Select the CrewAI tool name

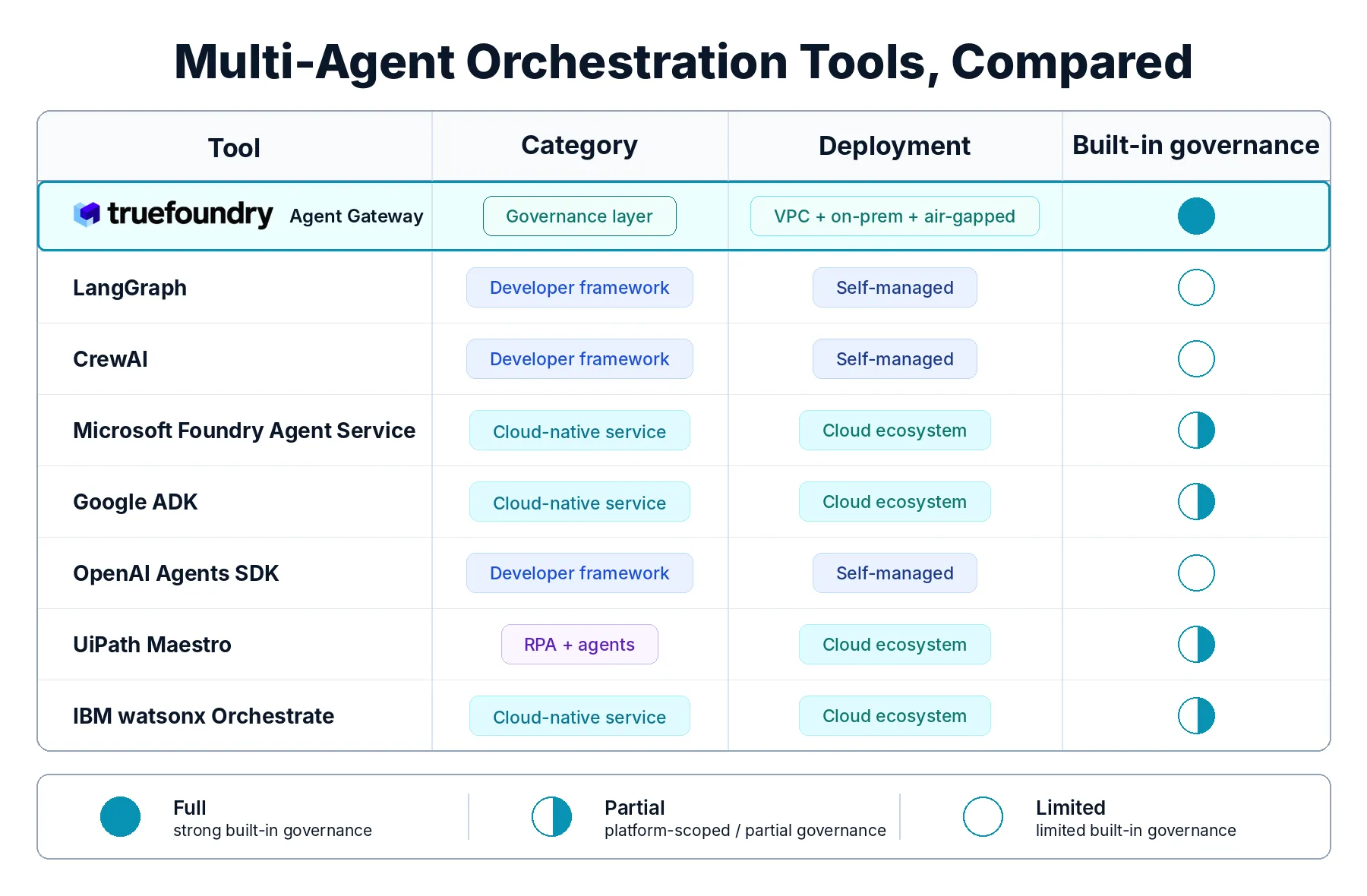coord(110,359)
